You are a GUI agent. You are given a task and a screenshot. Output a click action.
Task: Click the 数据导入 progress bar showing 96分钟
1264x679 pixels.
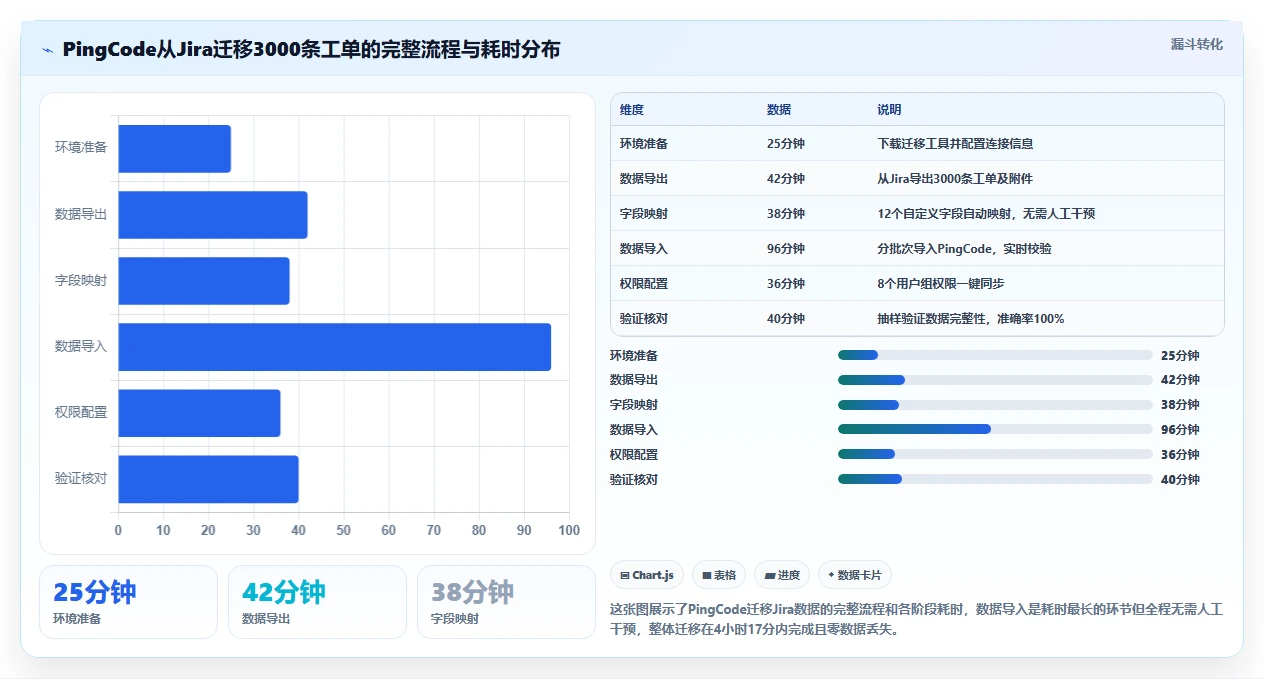pos(995,429)
